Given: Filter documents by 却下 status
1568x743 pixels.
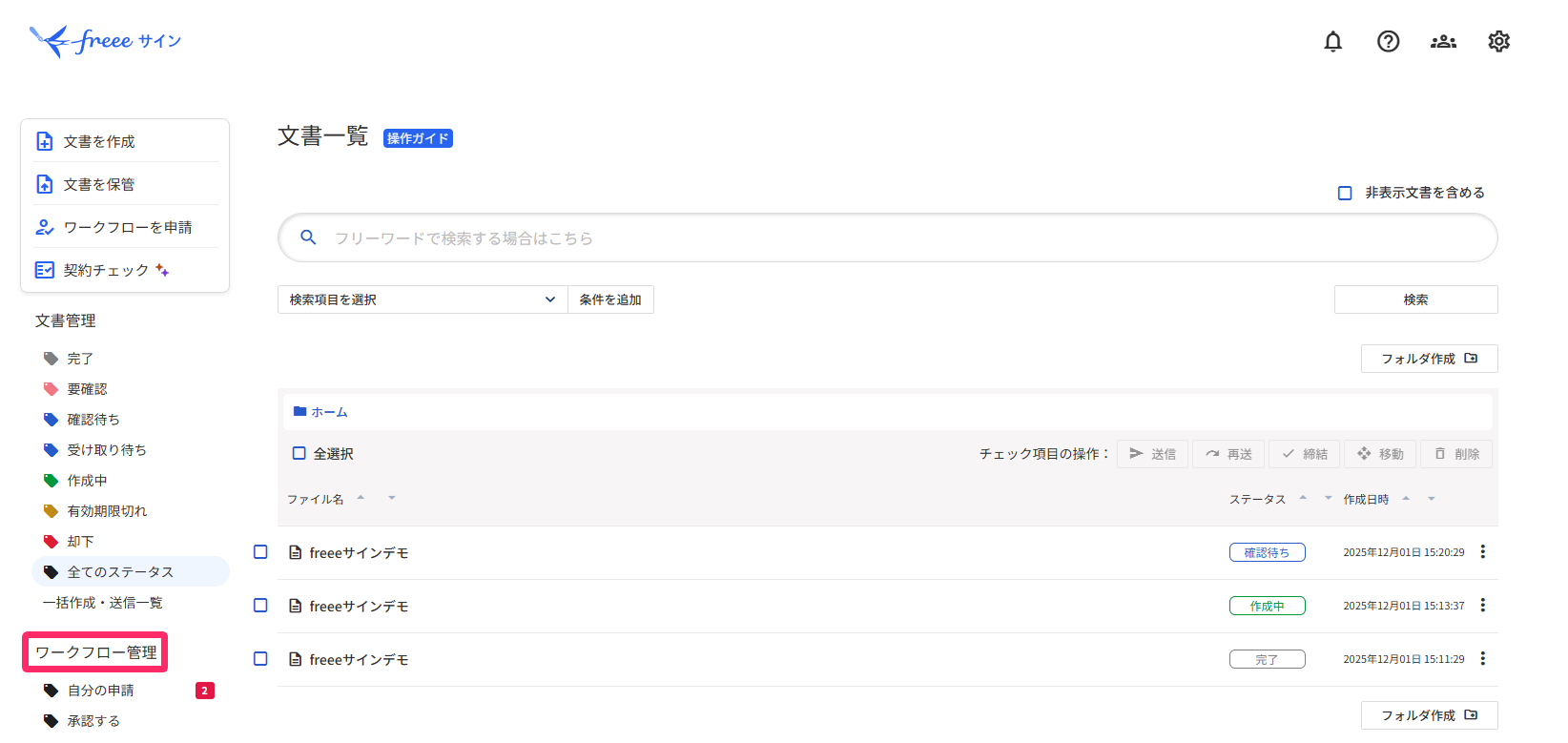Looking at the screenshot, I should point(80,542).
